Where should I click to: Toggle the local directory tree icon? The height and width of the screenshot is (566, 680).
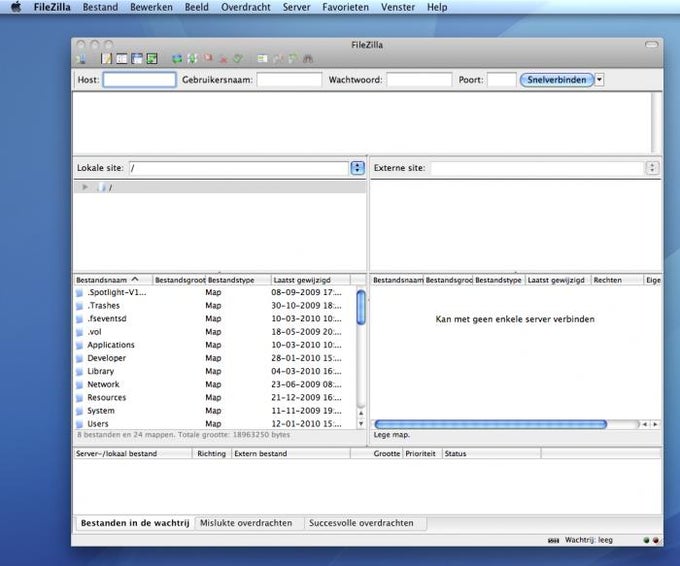[x=122, y=59]
